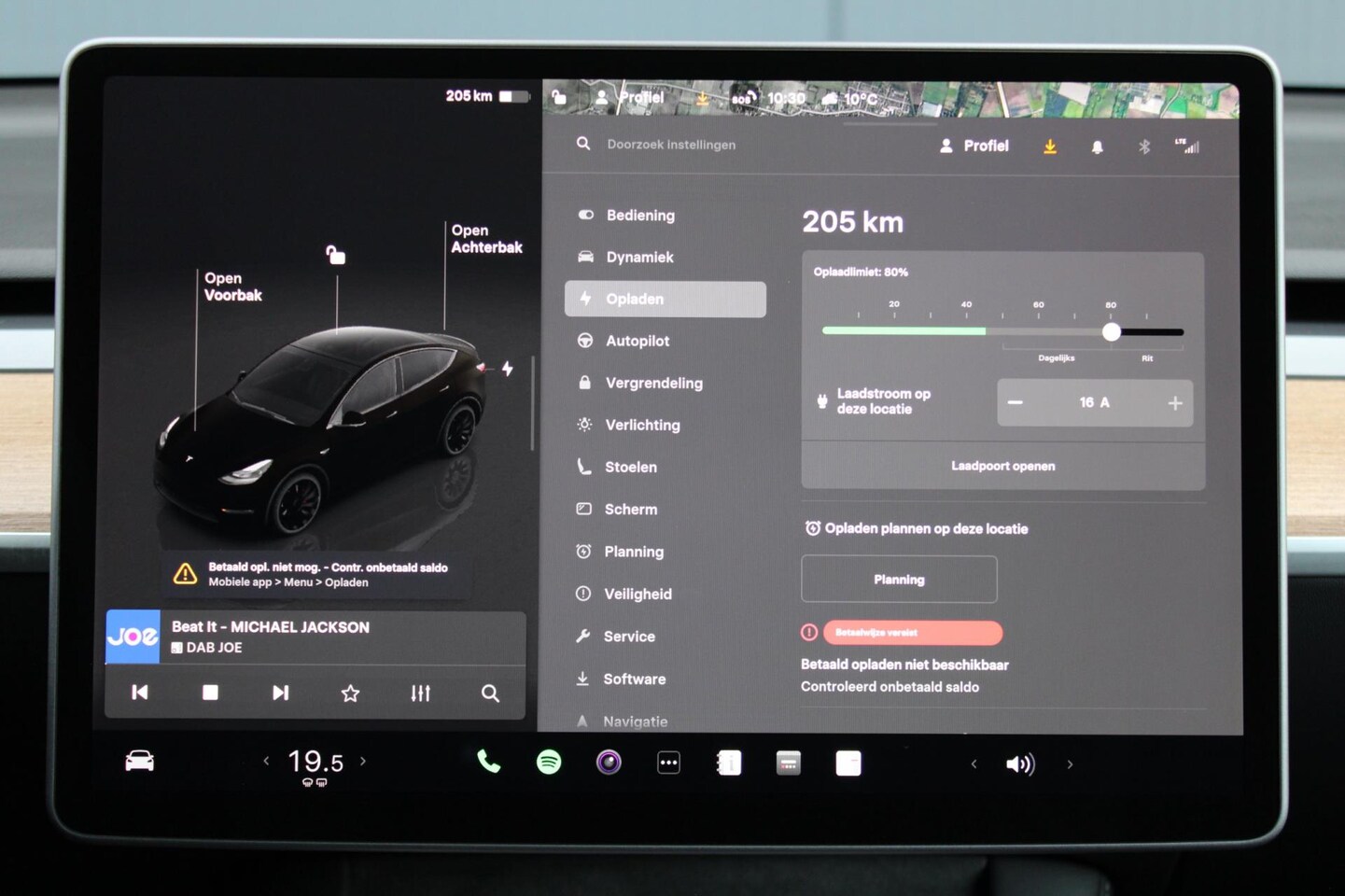Open the Spotify app in the dock

(x=549, y=763)
